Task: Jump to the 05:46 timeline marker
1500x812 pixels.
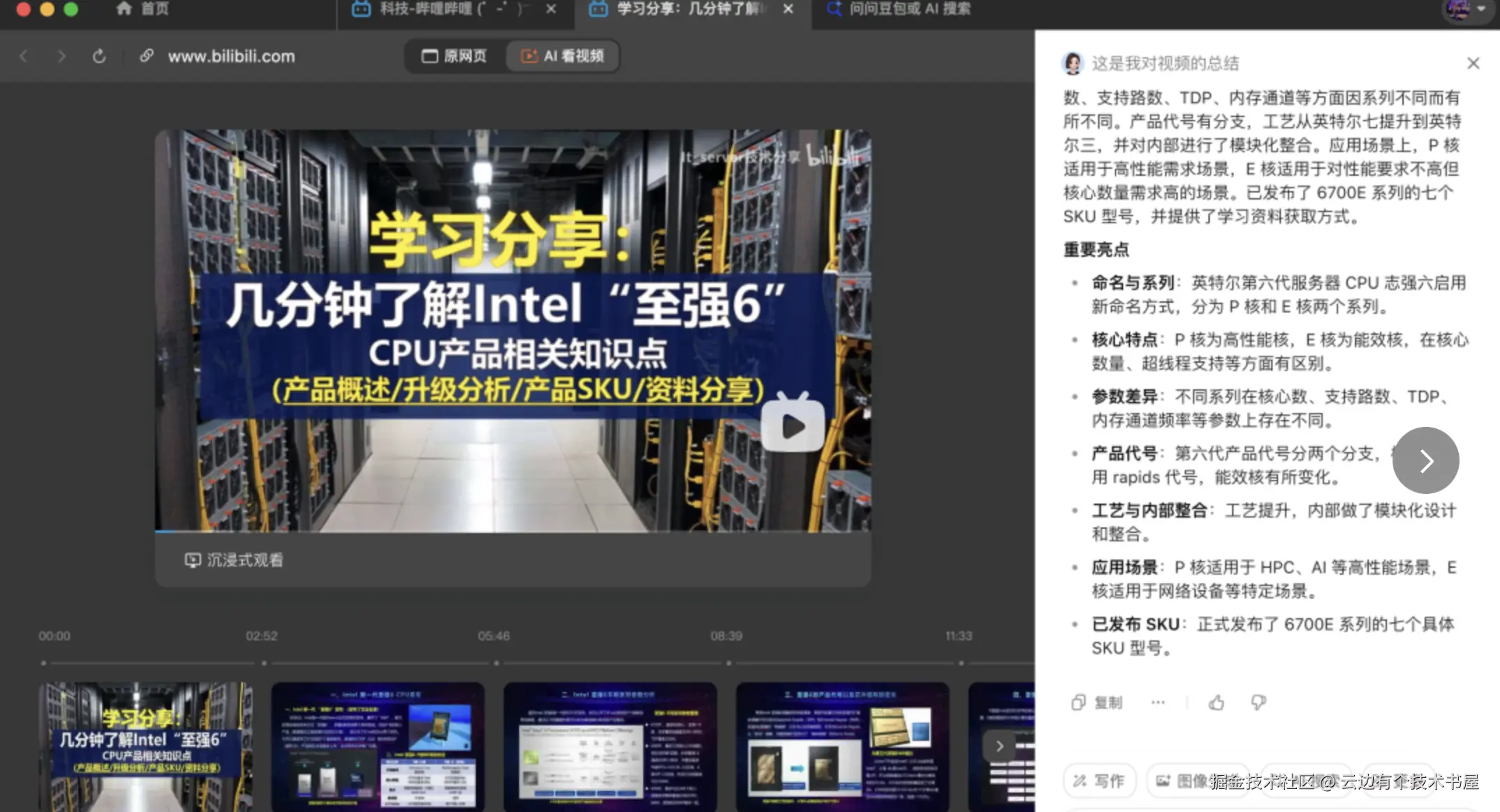Action: [x=495, y=663]
